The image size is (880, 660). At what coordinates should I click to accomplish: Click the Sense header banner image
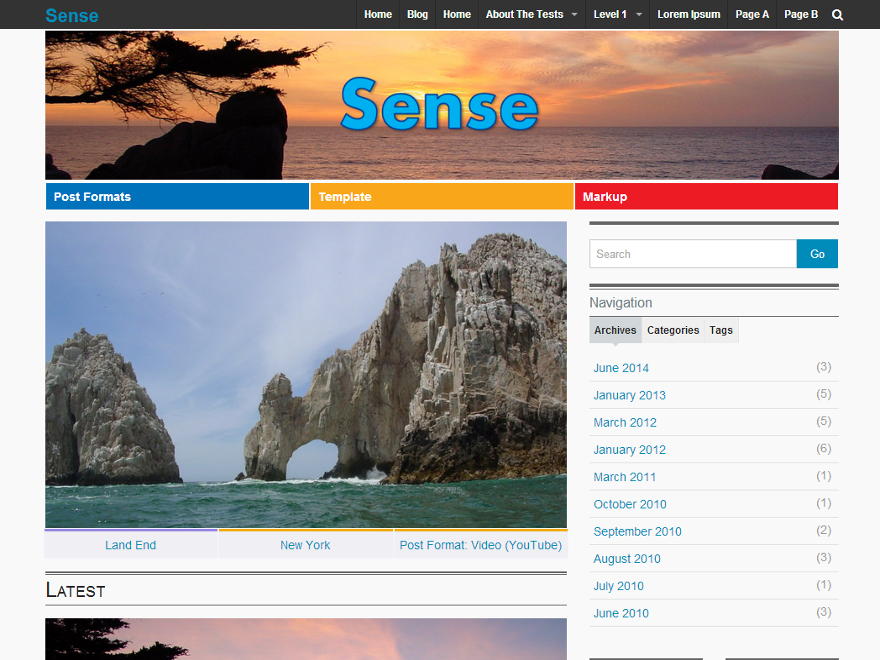(440, 104)
